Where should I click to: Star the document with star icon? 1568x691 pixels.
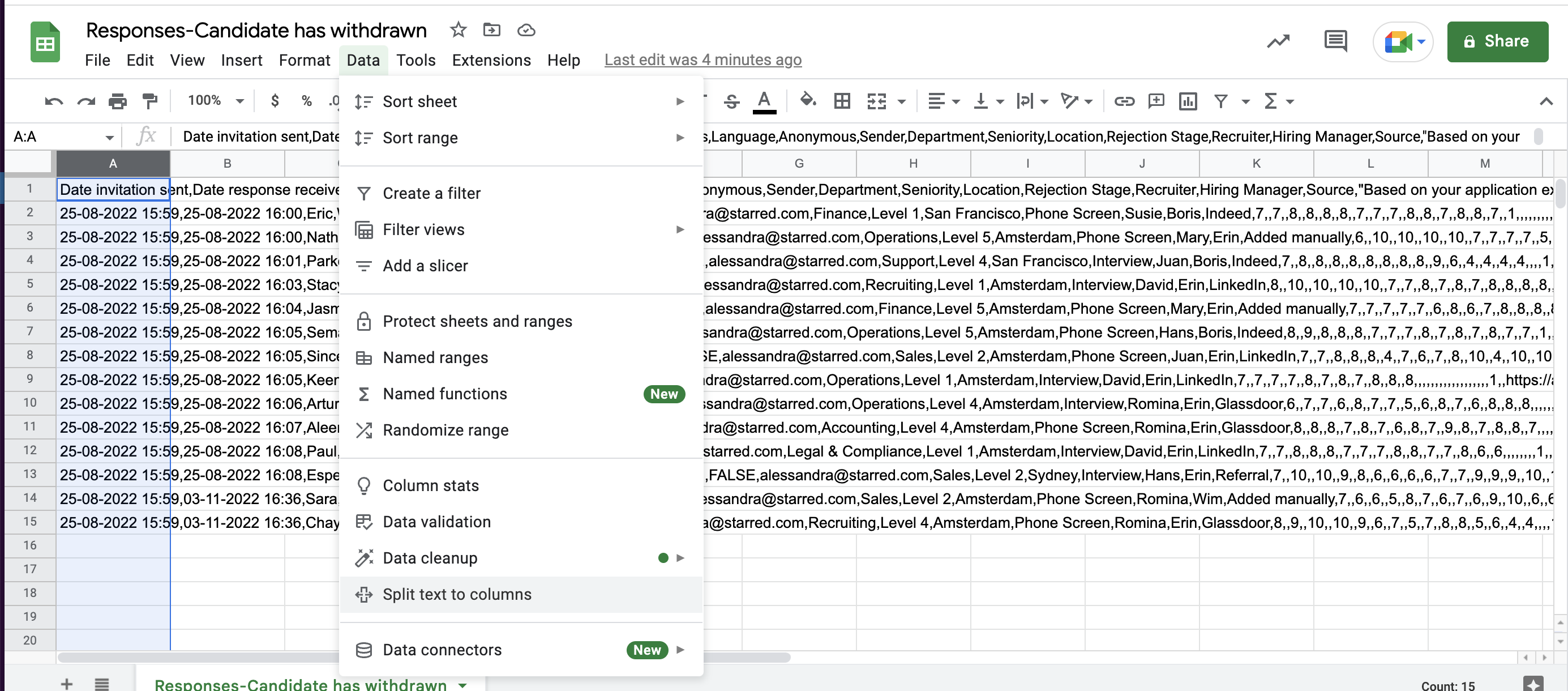click(458, 29)
